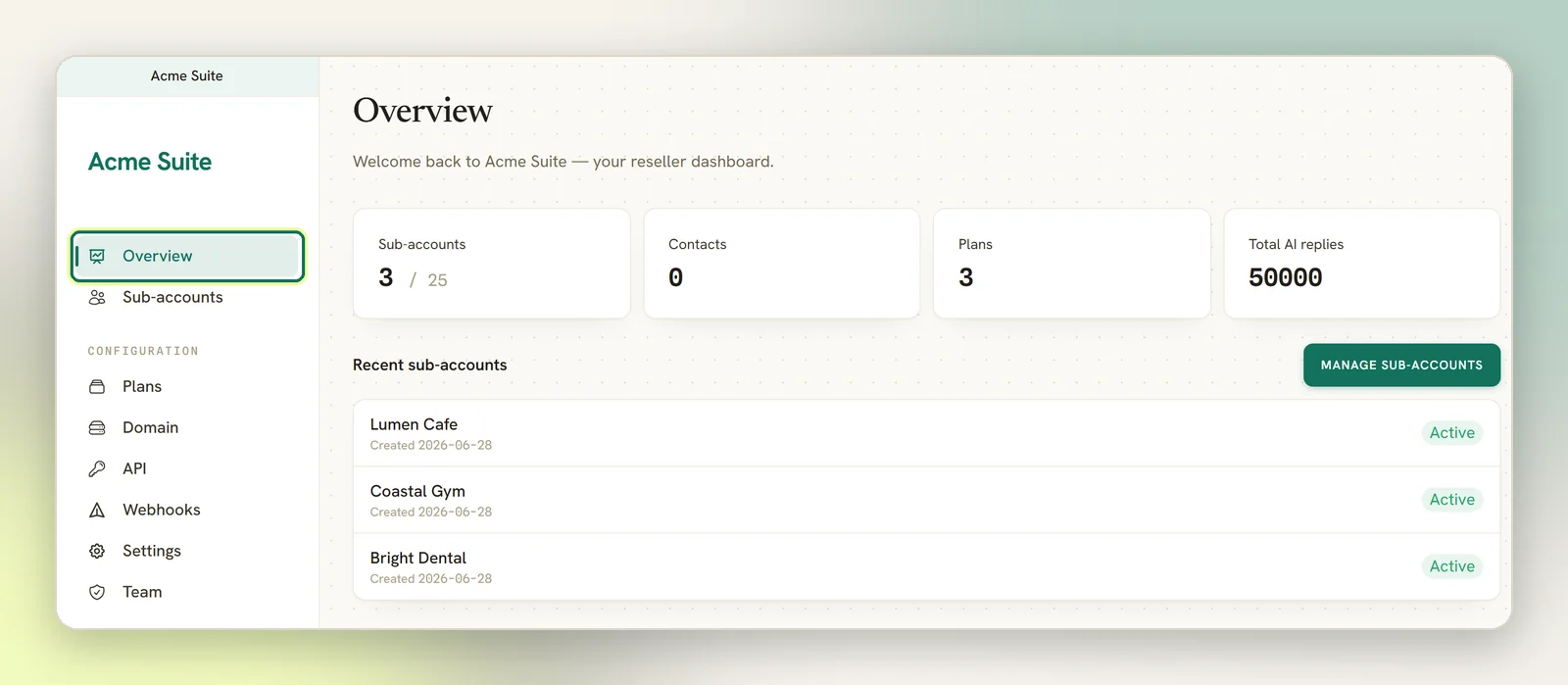Click the Acme Suite top bar label
This screenshot has height=685, width=1568.
186,75
